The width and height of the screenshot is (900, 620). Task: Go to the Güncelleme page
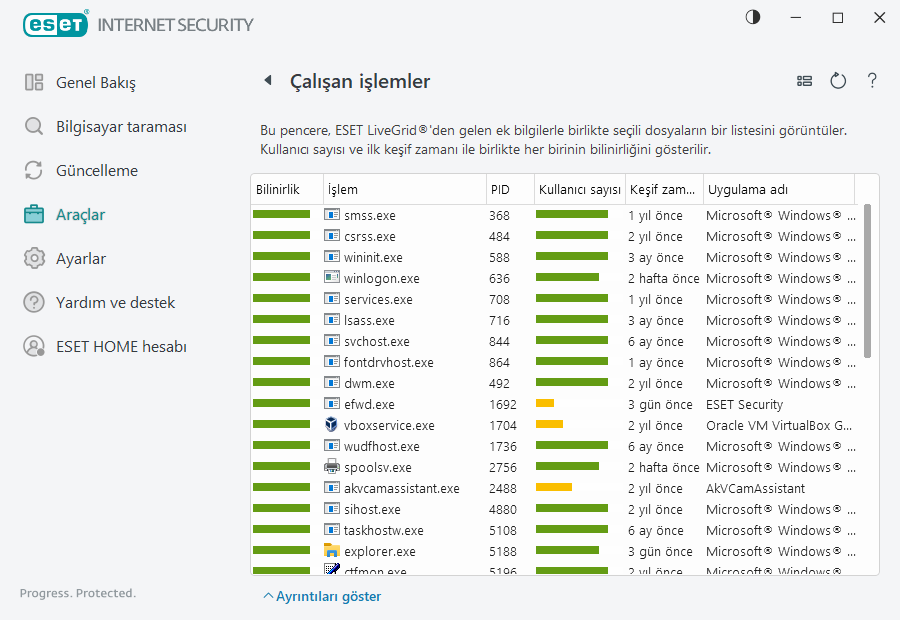(96, 171)
